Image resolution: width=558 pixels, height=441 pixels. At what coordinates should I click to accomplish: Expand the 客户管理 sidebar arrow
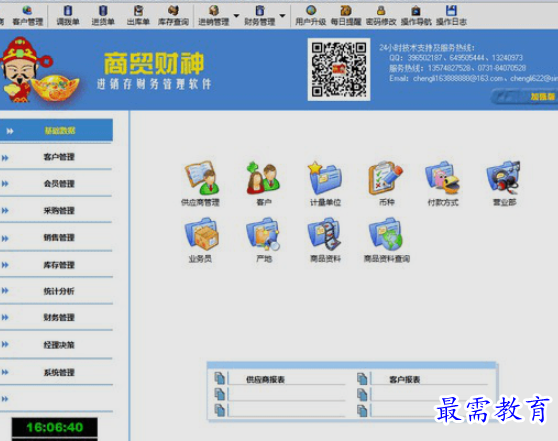click(5, 158)
